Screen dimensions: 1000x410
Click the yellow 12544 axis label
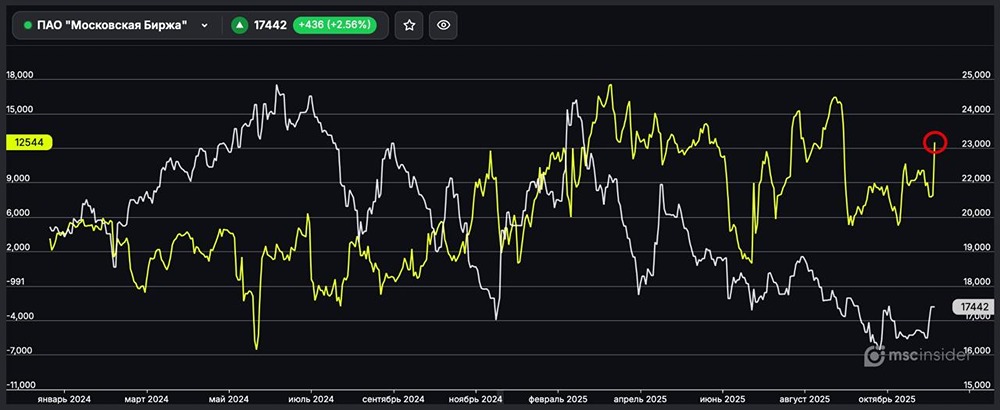(28, 143)
